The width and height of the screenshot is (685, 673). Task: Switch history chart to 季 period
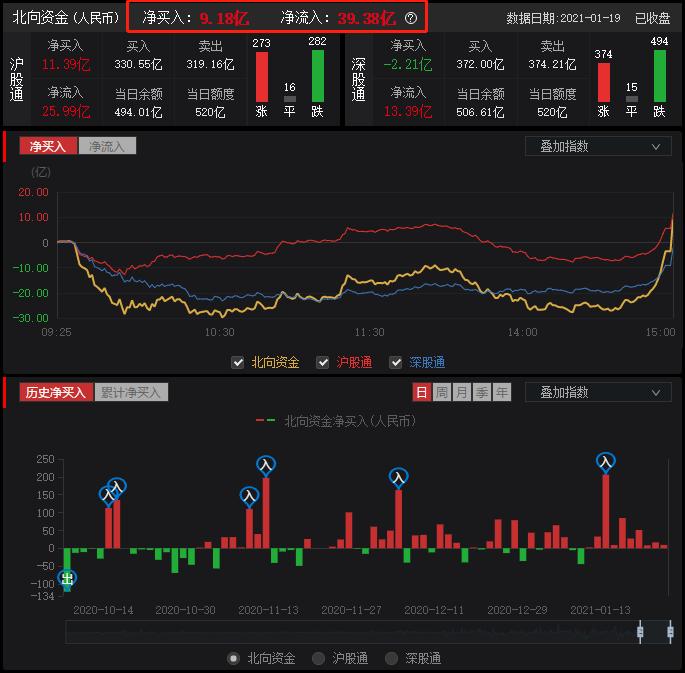tap(482, 392)
